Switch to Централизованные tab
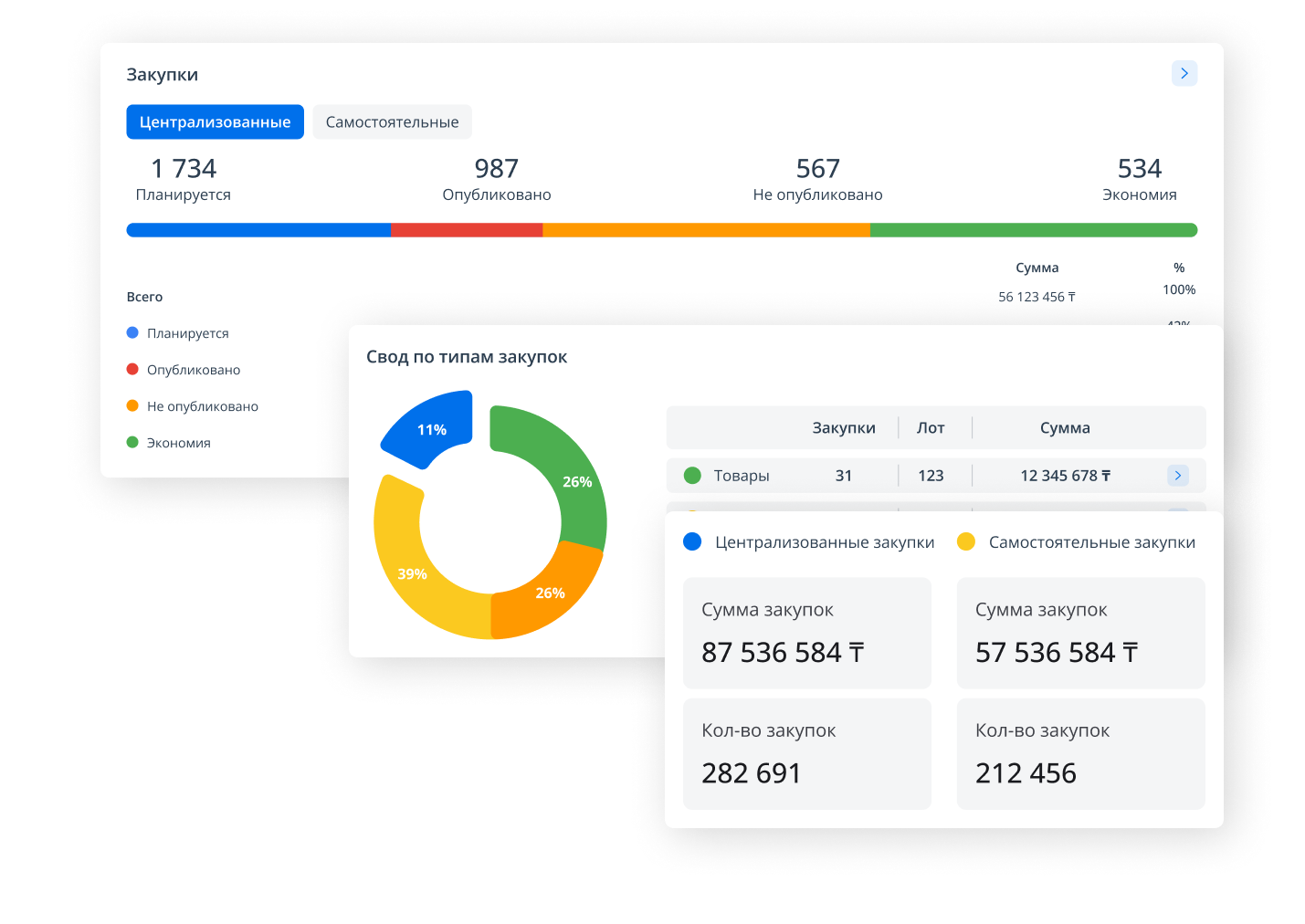The width and height of the screenshot is (1305, 924). coord(215,121)
